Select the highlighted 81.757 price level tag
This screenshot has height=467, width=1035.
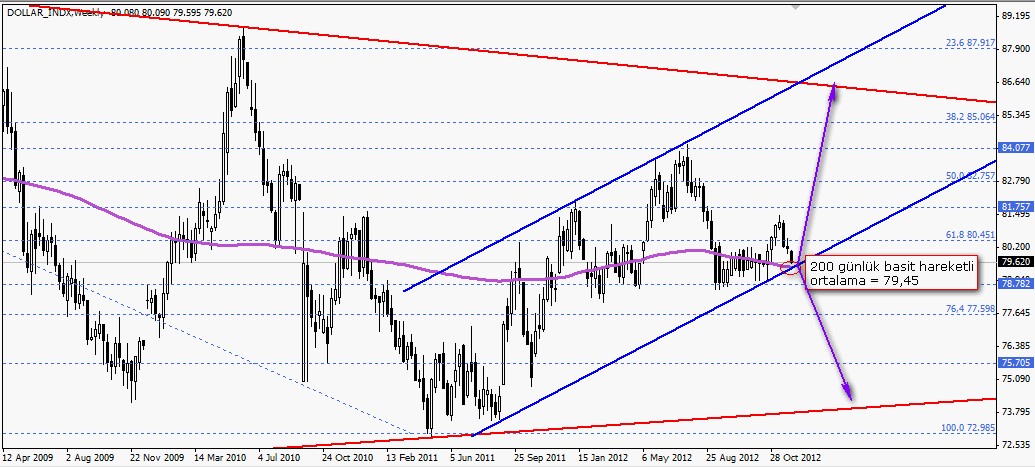click(x=1015, y=206)
